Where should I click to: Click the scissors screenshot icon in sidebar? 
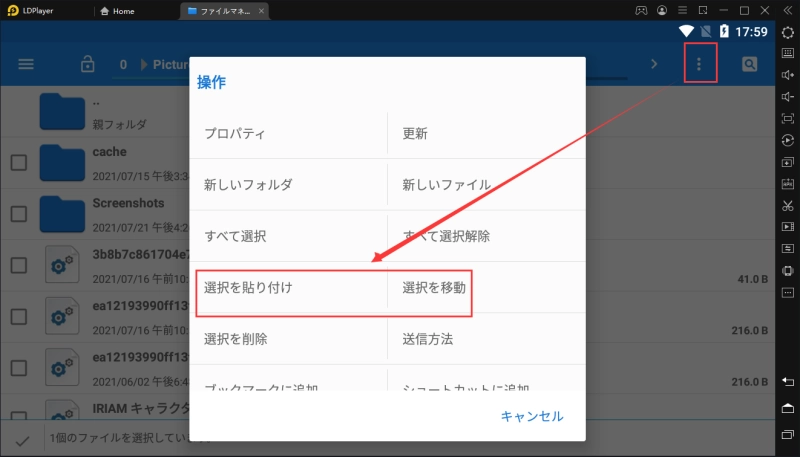tap(788, 206)
